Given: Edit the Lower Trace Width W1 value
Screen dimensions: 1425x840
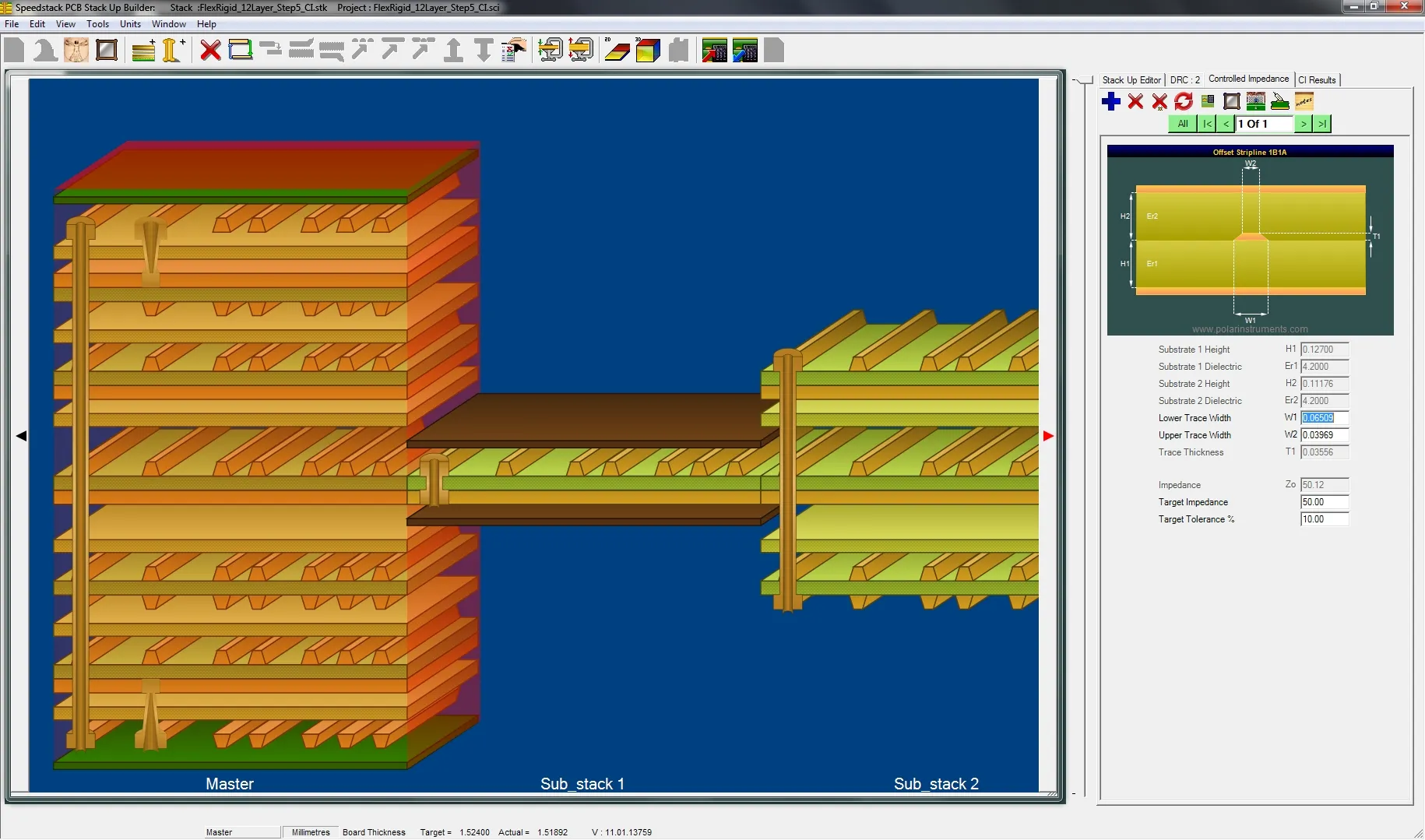Looking at the screenshot, I should 1322,418.
